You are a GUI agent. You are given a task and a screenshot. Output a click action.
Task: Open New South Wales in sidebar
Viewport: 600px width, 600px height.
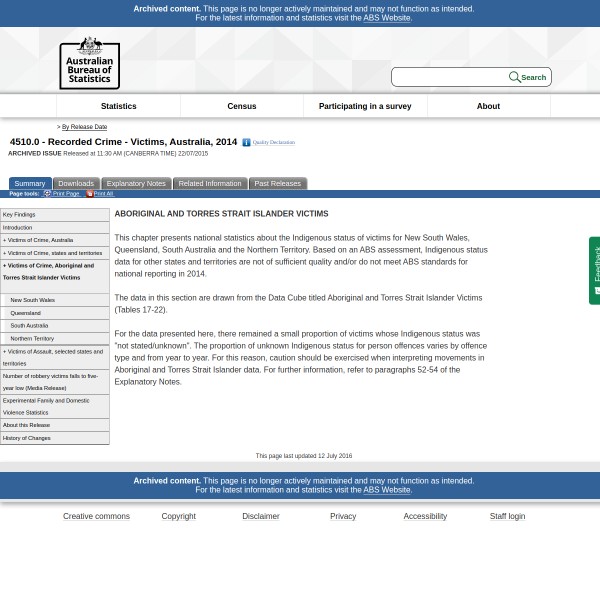(33, 300)
